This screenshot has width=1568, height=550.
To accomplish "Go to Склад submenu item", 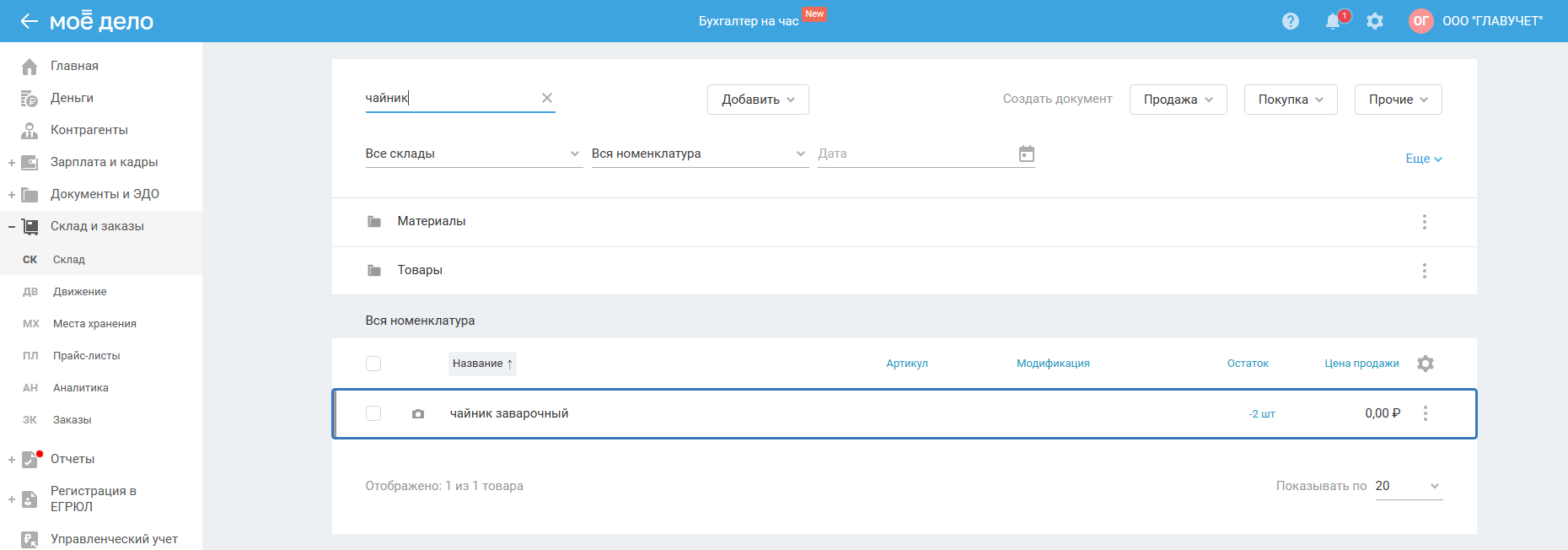I will [x=69, y=260].
